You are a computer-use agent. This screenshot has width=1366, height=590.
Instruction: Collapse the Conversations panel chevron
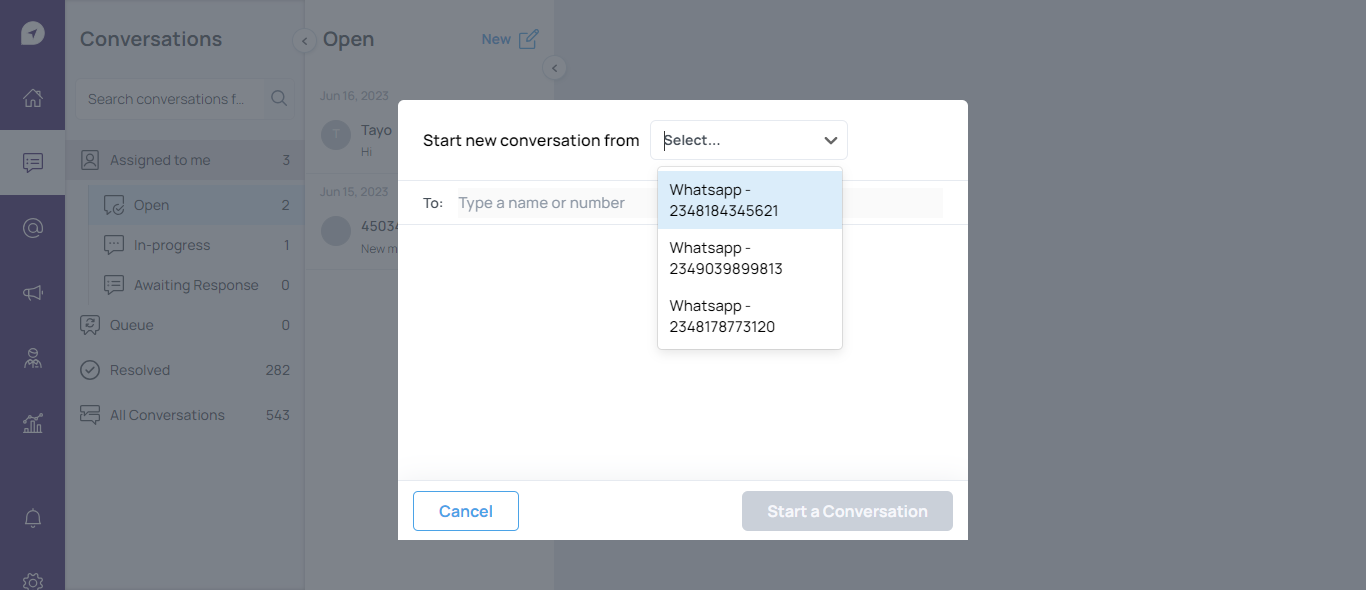[x=303, y=41]
